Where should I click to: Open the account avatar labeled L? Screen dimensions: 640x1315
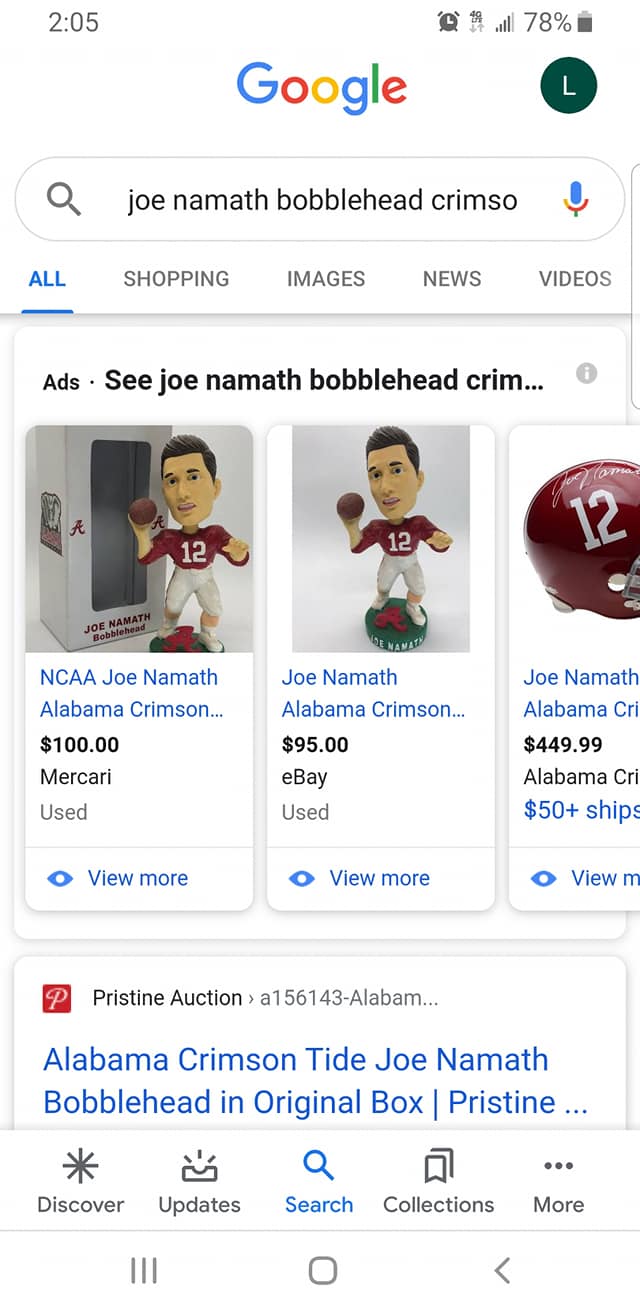(x=568, y=86)
